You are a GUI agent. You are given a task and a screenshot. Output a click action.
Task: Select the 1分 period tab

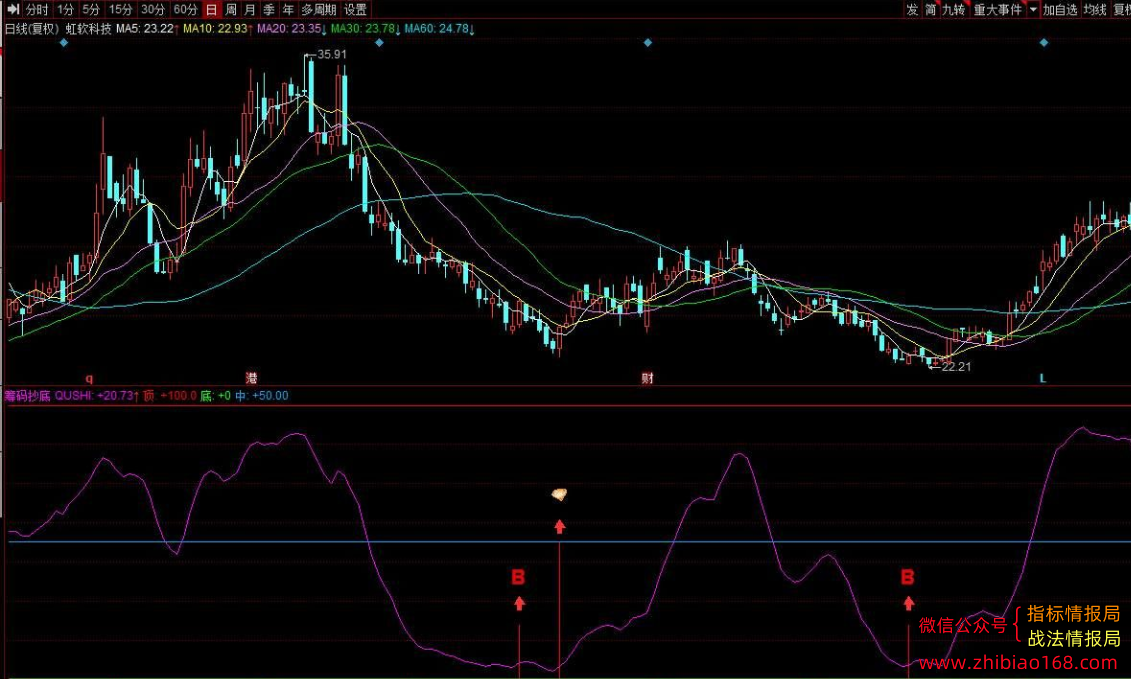pyautogui.click(x=66, y=9)
